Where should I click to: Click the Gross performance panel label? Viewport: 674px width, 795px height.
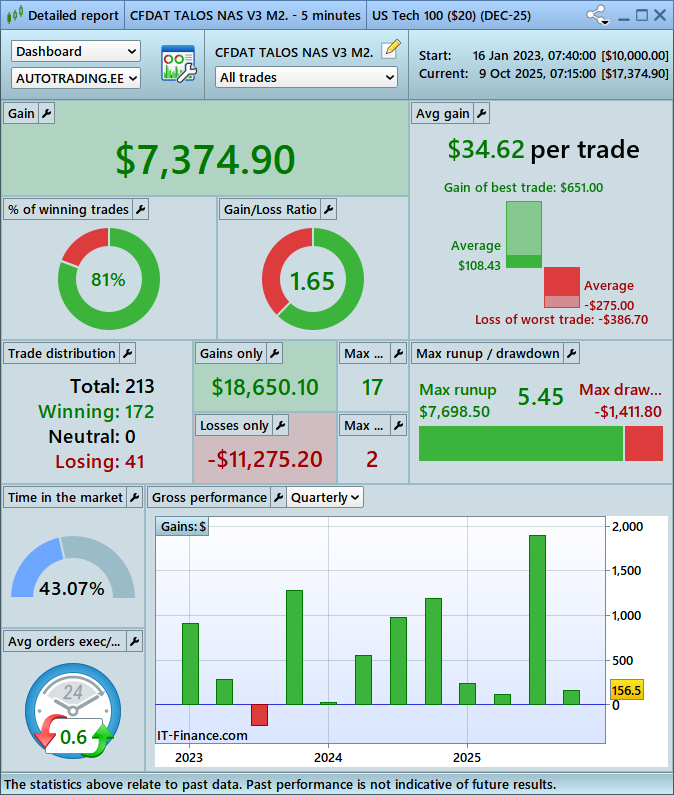tap(209, 497)
